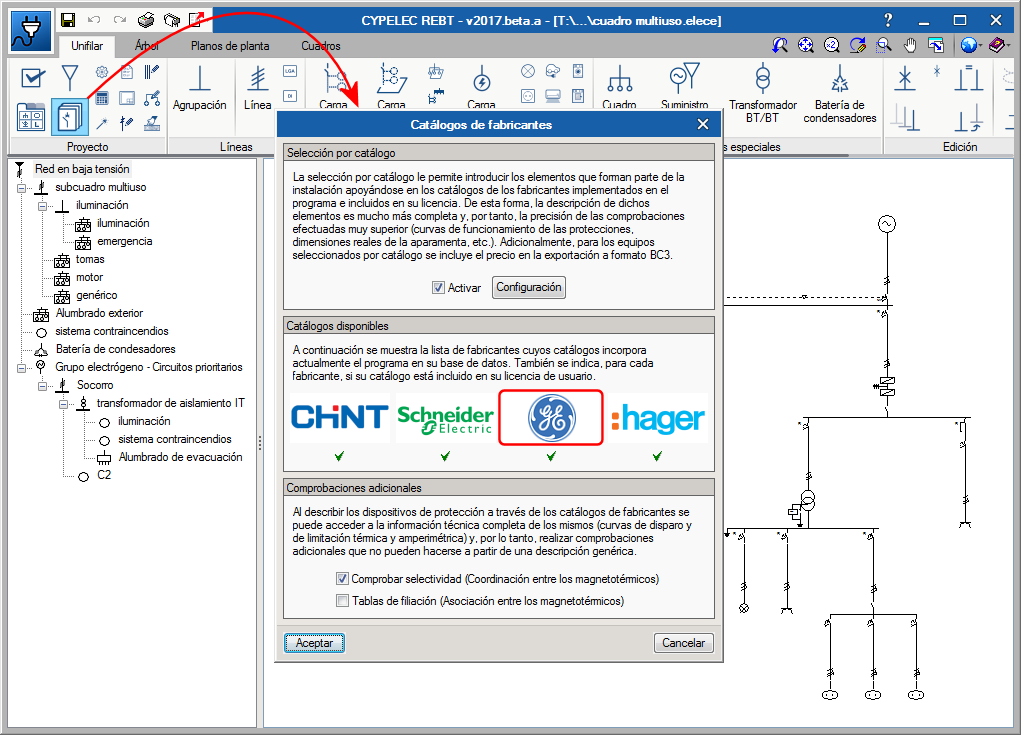Select the CHiNT manufacturer logo

[x=339, y=417]
